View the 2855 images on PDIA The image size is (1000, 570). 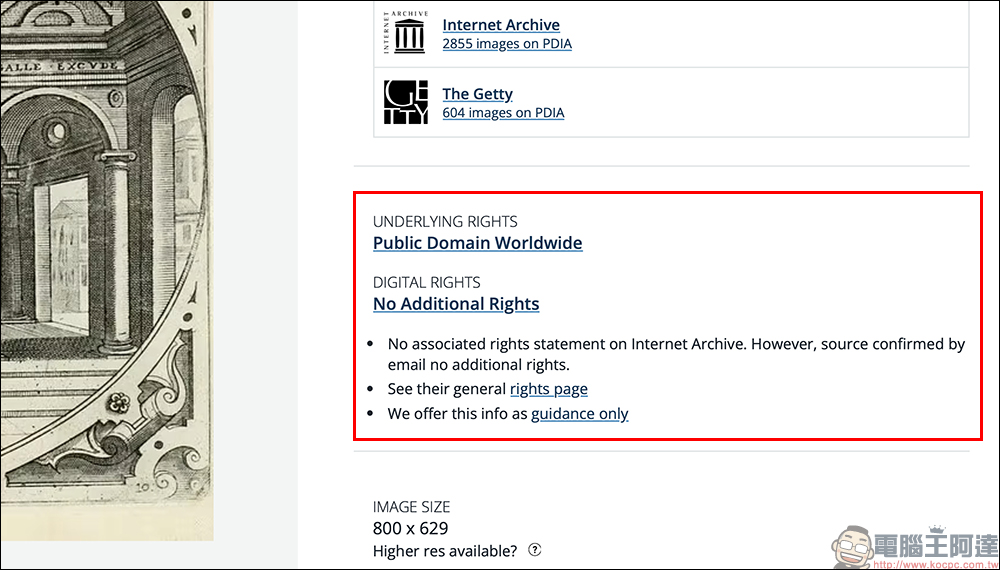pos(507,44)
